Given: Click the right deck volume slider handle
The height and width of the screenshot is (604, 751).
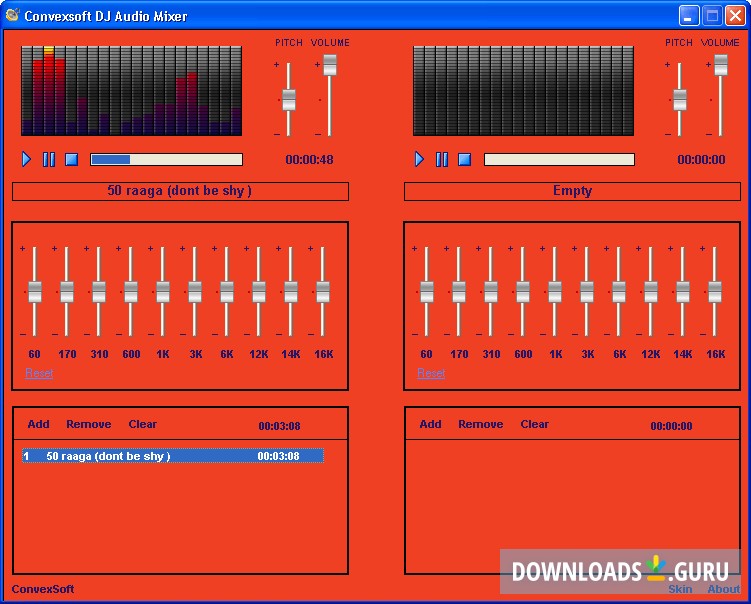Looking at the screenshot, I should [x=721, y=65].
